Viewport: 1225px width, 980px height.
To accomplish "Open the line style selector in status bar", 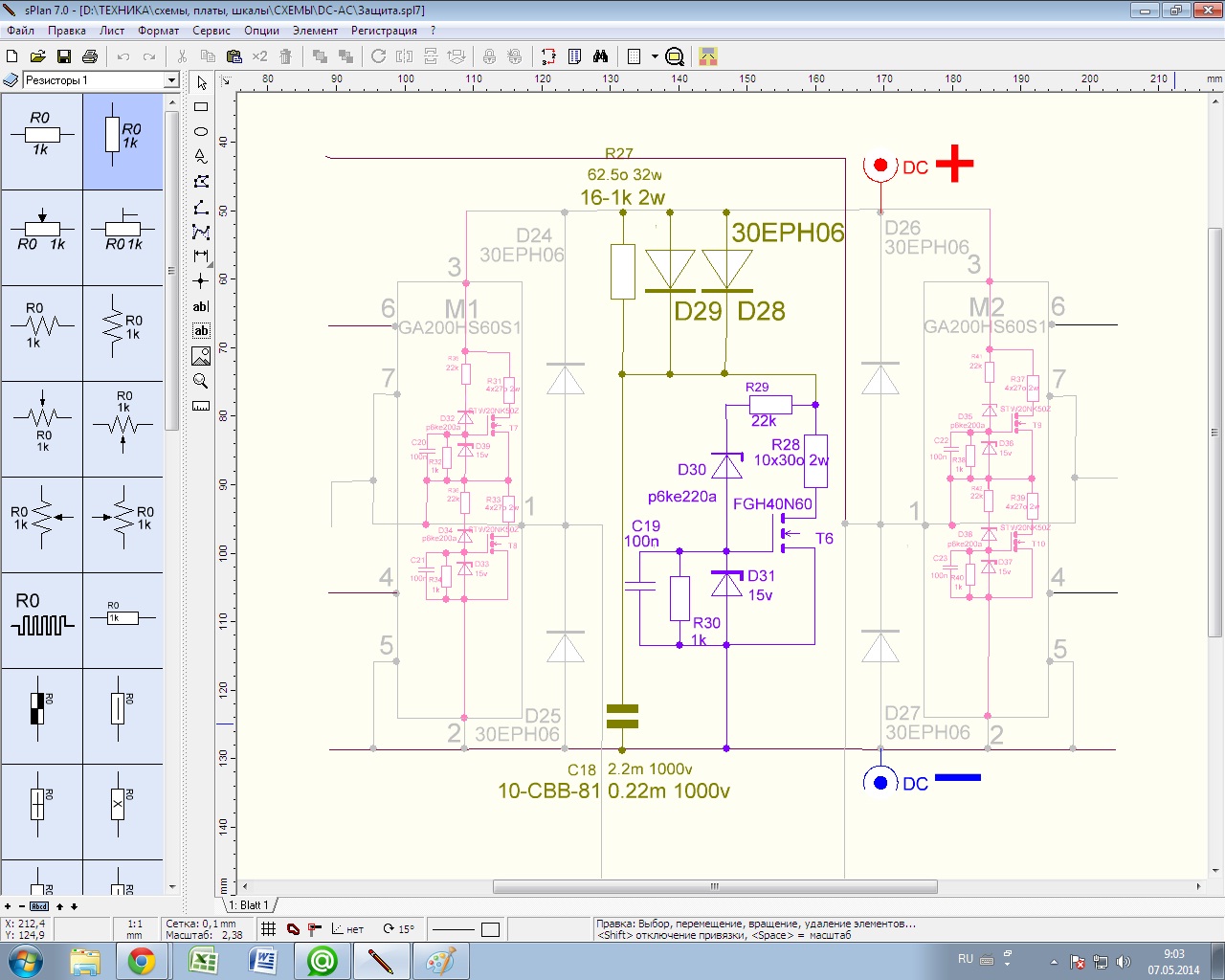I will tap(454, 929).
